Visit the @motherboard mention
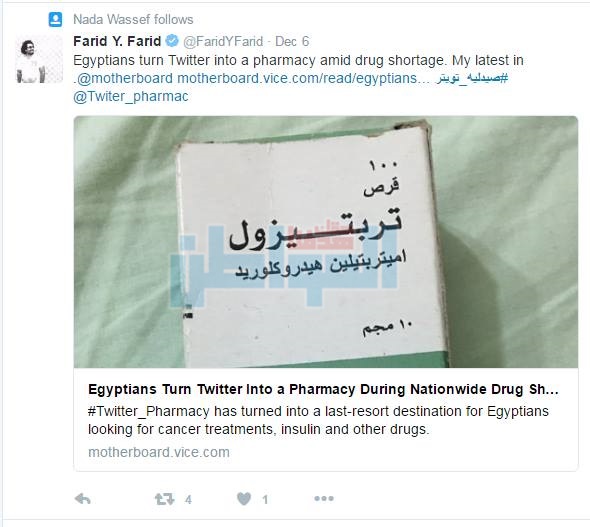Screen dimensions: 590x527 [x=125, y=78]
